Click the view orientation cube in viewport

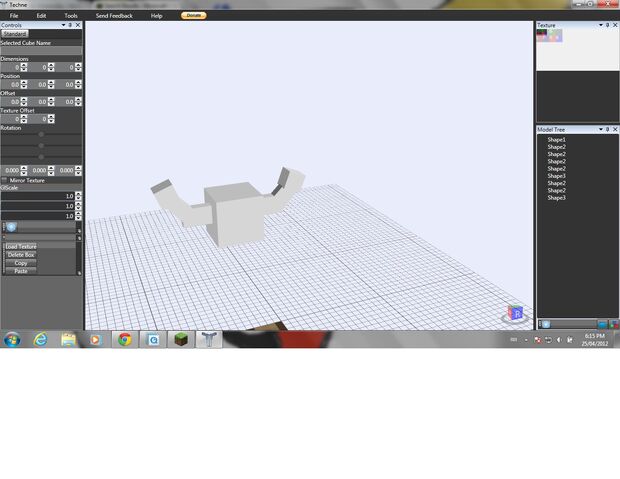click(x=515, y=313)
